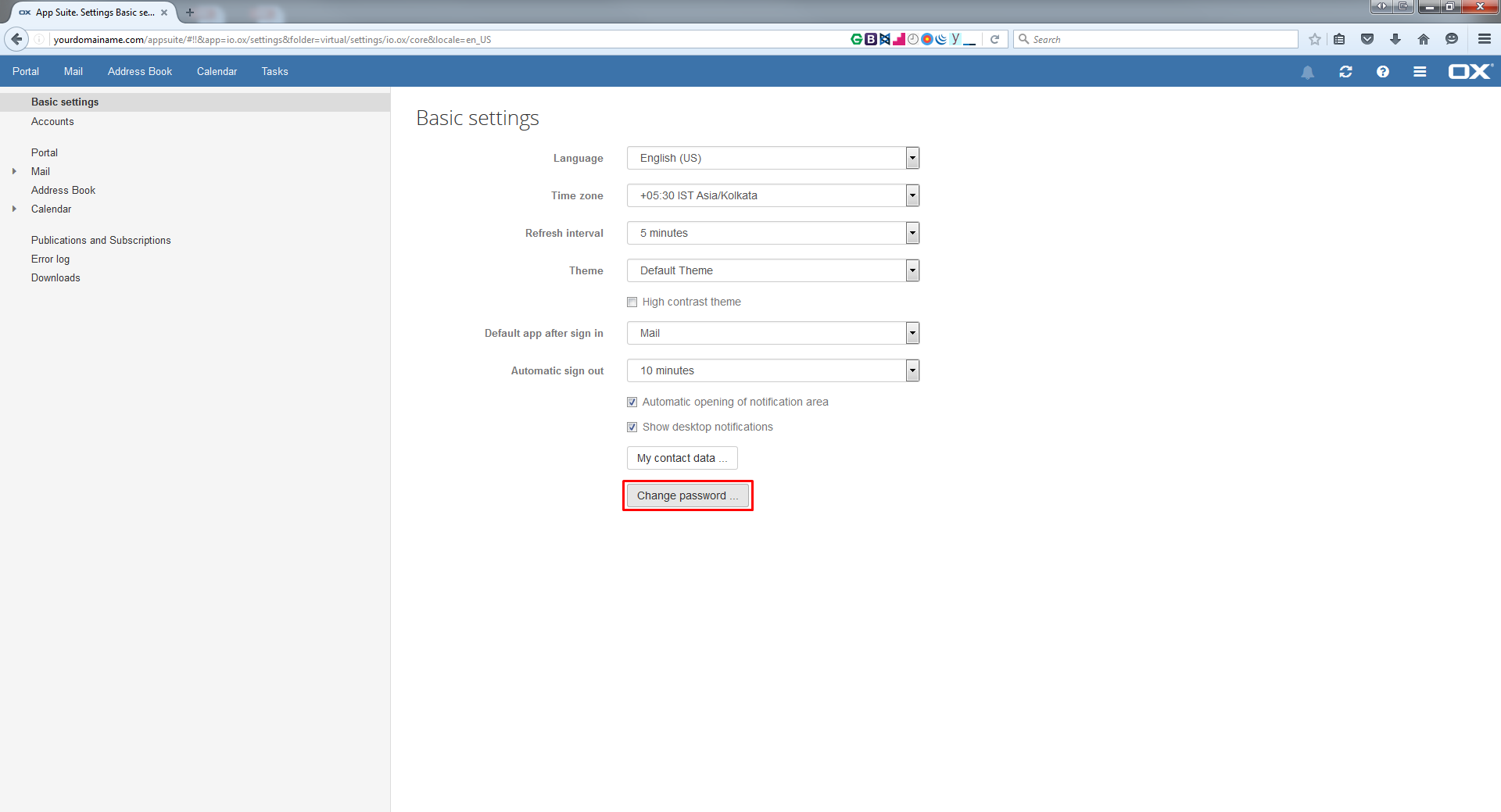Click the site info icon in address bar
1501x812 pixels.
click(39, 39)
